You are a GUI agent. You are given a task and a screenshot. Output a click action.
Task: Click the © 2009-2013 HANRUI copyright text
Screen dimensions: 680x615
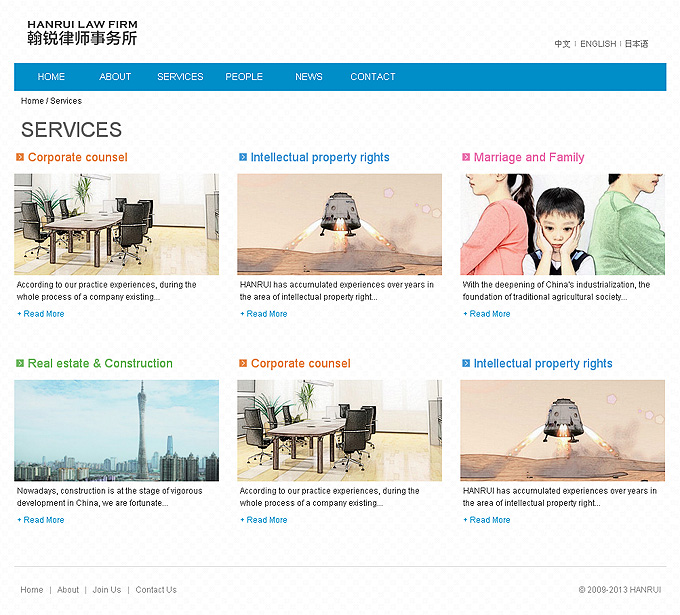(620, 590)
